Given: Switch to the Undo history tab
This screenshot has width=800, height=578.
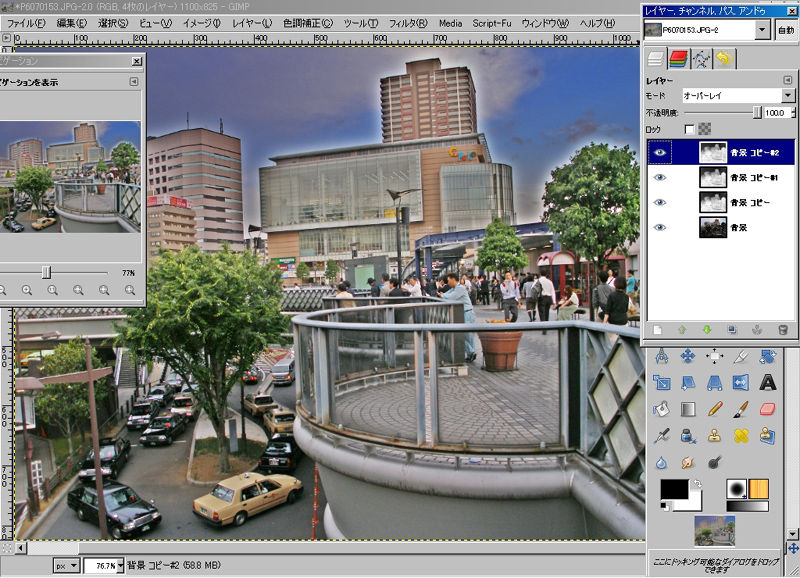Looking at the screenshot, I should pyautogui.click(x=723, y=59).
